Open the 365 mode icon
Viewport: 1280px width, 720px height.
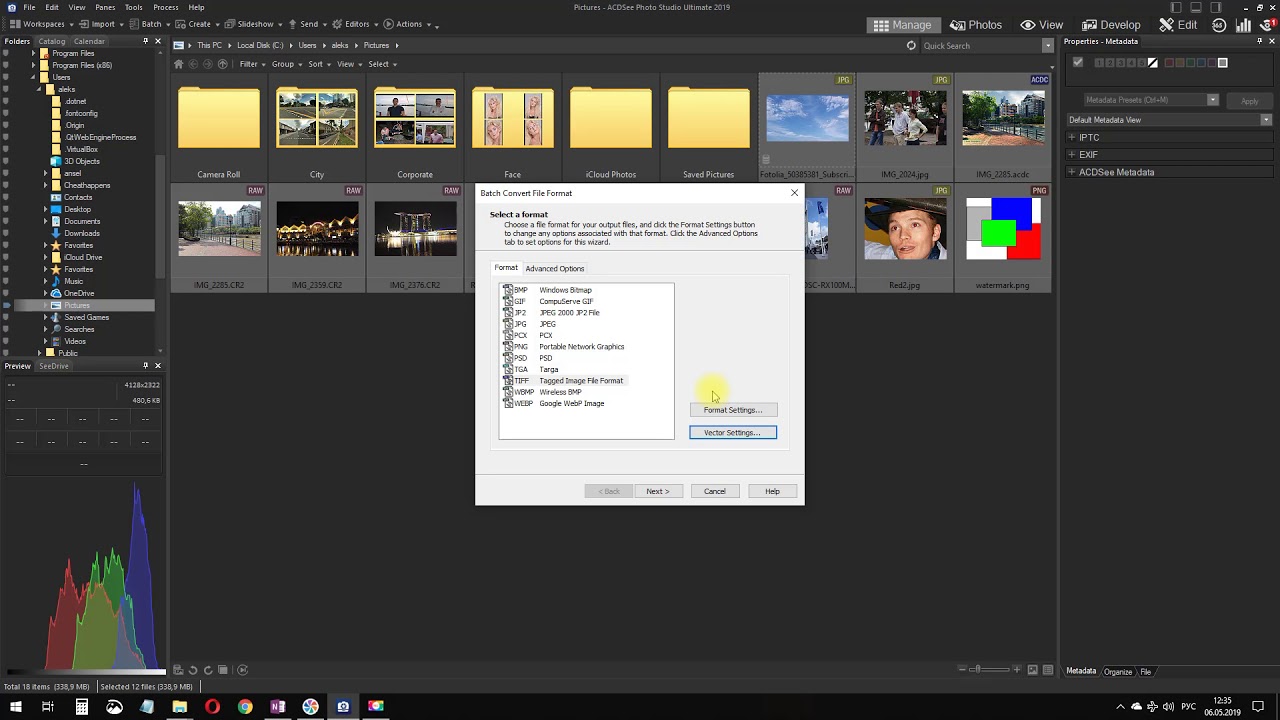click(1219, 25)
